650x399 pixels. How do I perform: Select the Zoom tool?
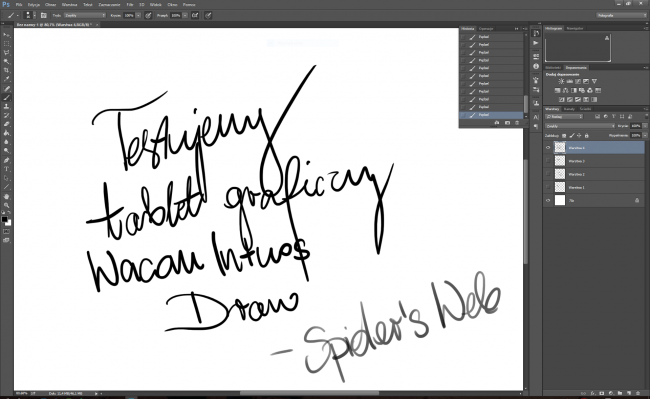(x=6, y=205)
